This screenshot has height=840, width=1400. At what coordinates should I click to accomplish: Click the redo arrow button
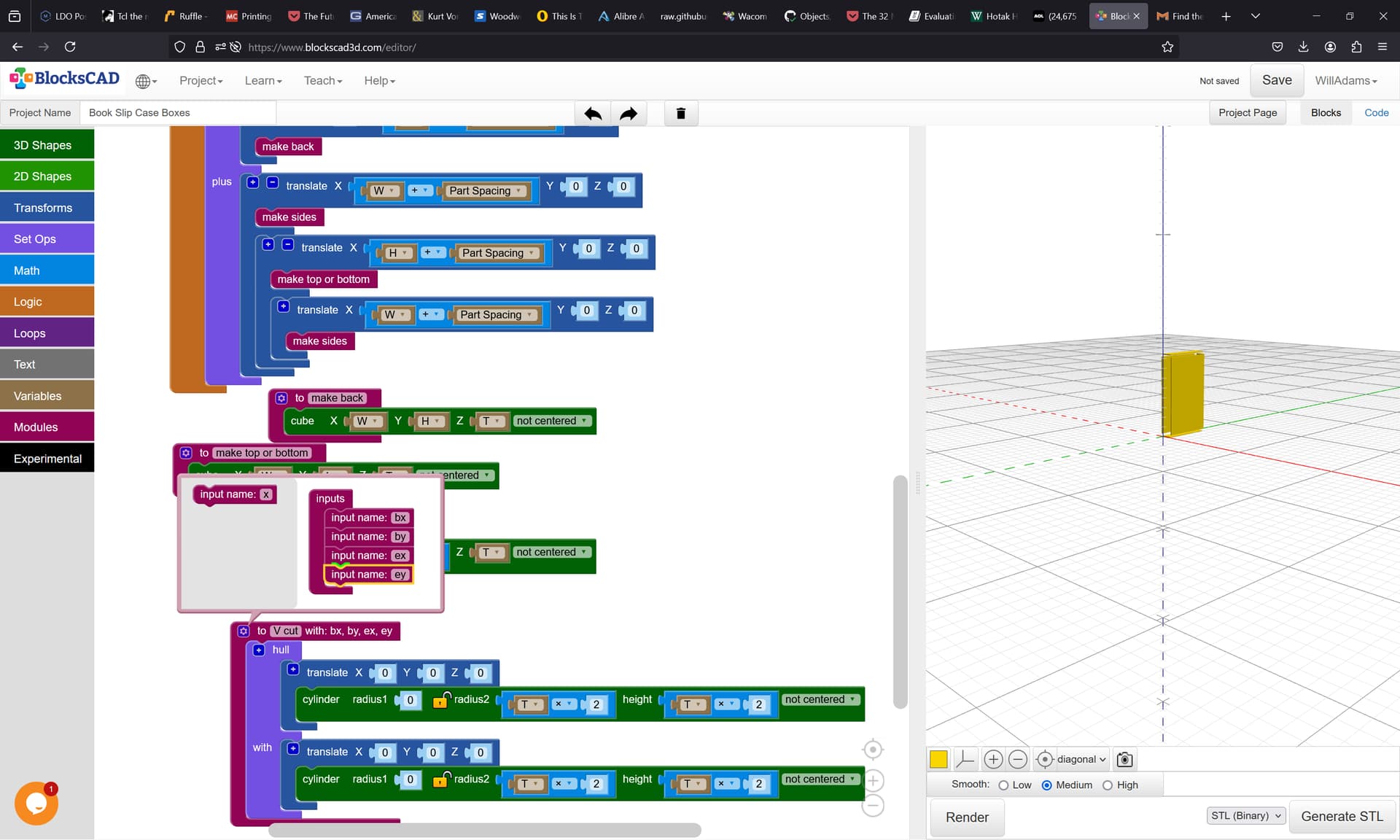[x=629, y=113]
